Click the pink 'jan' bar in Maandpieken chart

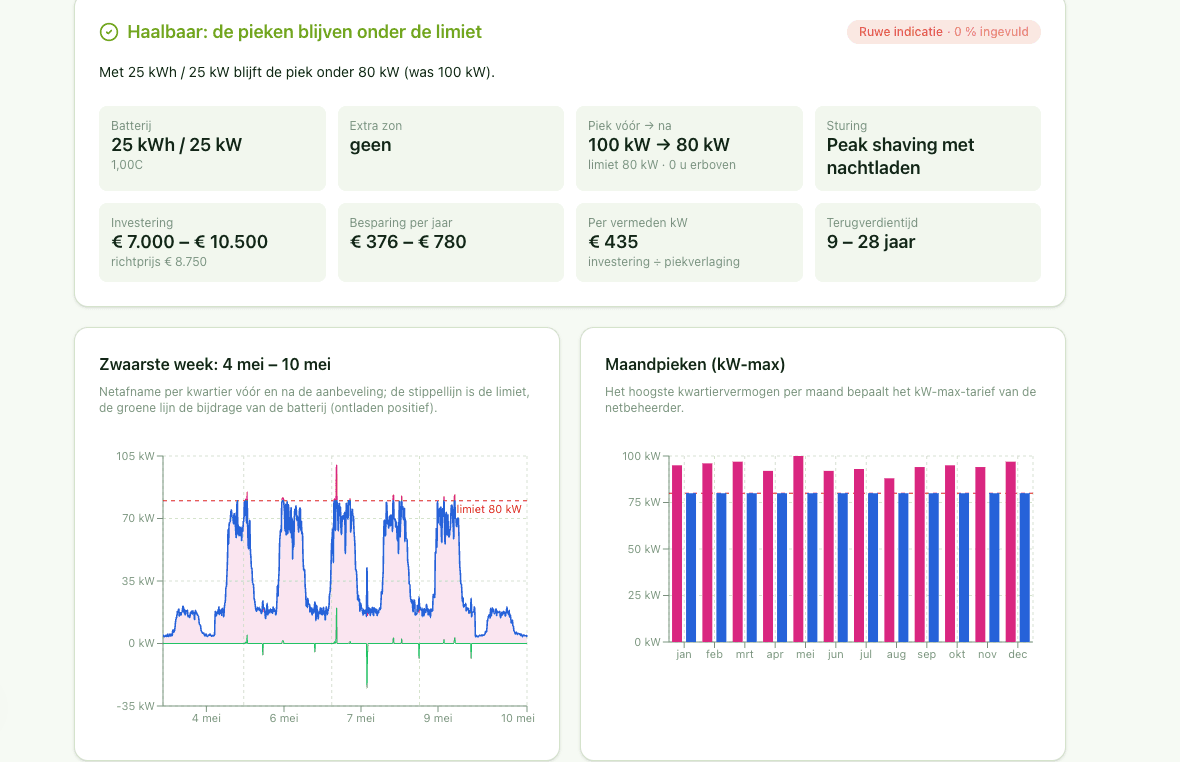point(677,554)
